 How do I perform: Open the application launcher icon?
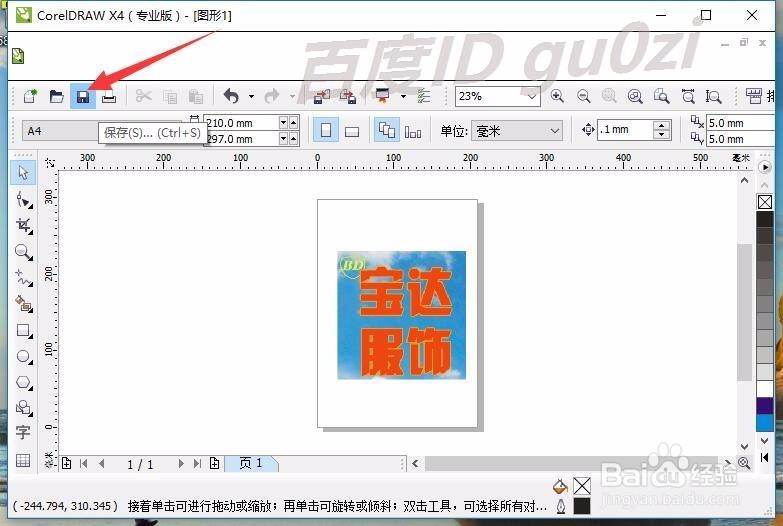pyautogui.click(x=383, y=96)
